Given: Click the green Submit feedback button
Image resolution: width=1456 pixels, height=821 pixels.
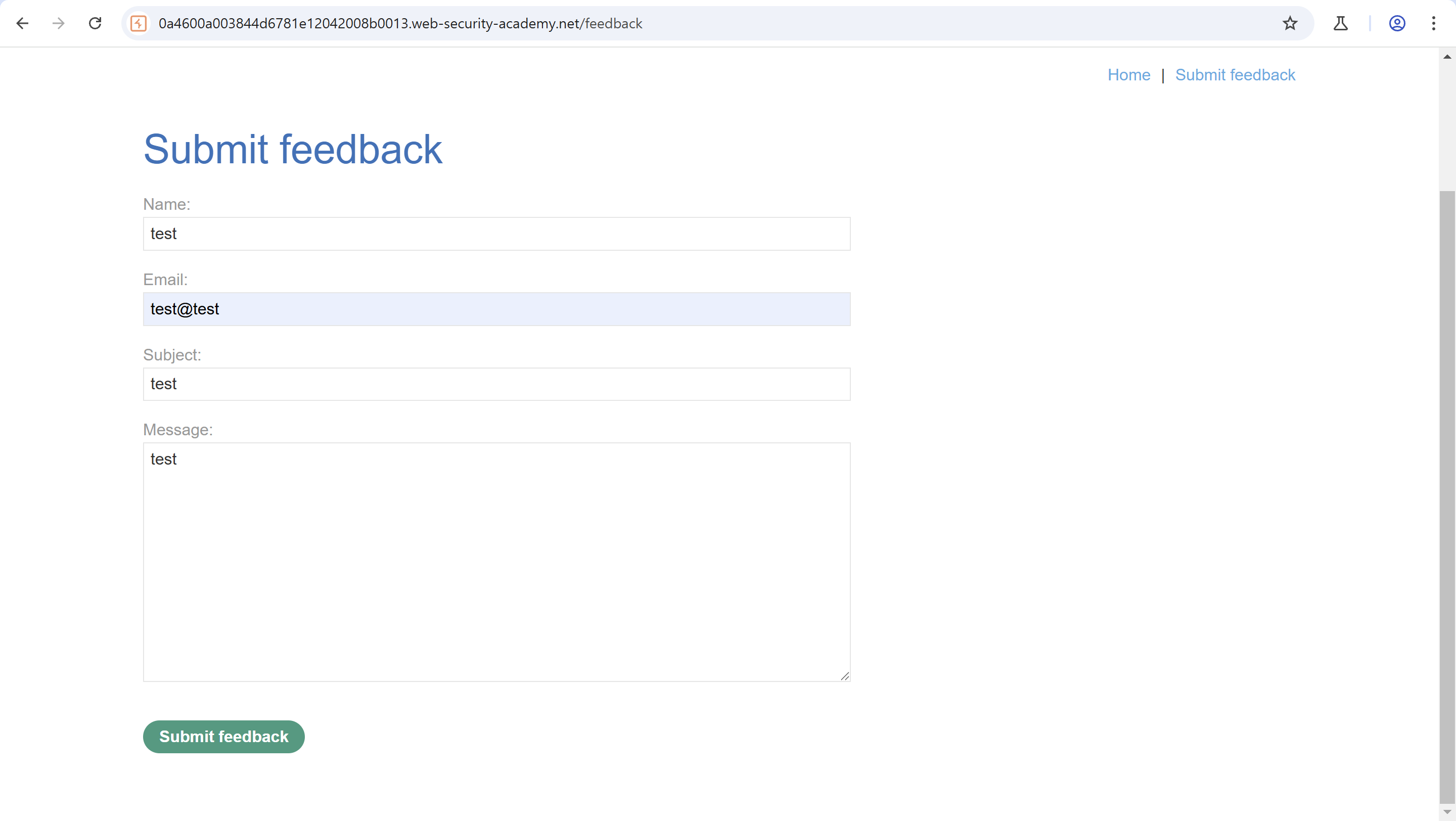Looking at the screenshot, I should coord(224,736).
